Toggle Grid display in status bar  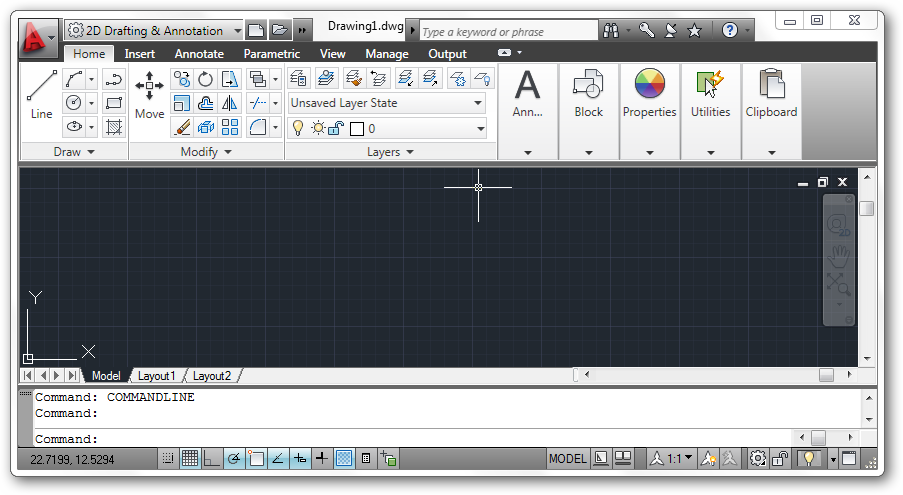189,459
